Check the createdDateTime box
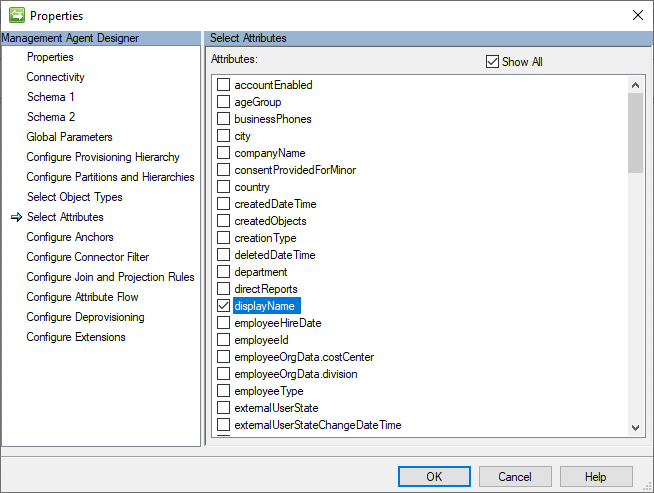Screen dimensions: 654x493 click(x=224, y=204)
